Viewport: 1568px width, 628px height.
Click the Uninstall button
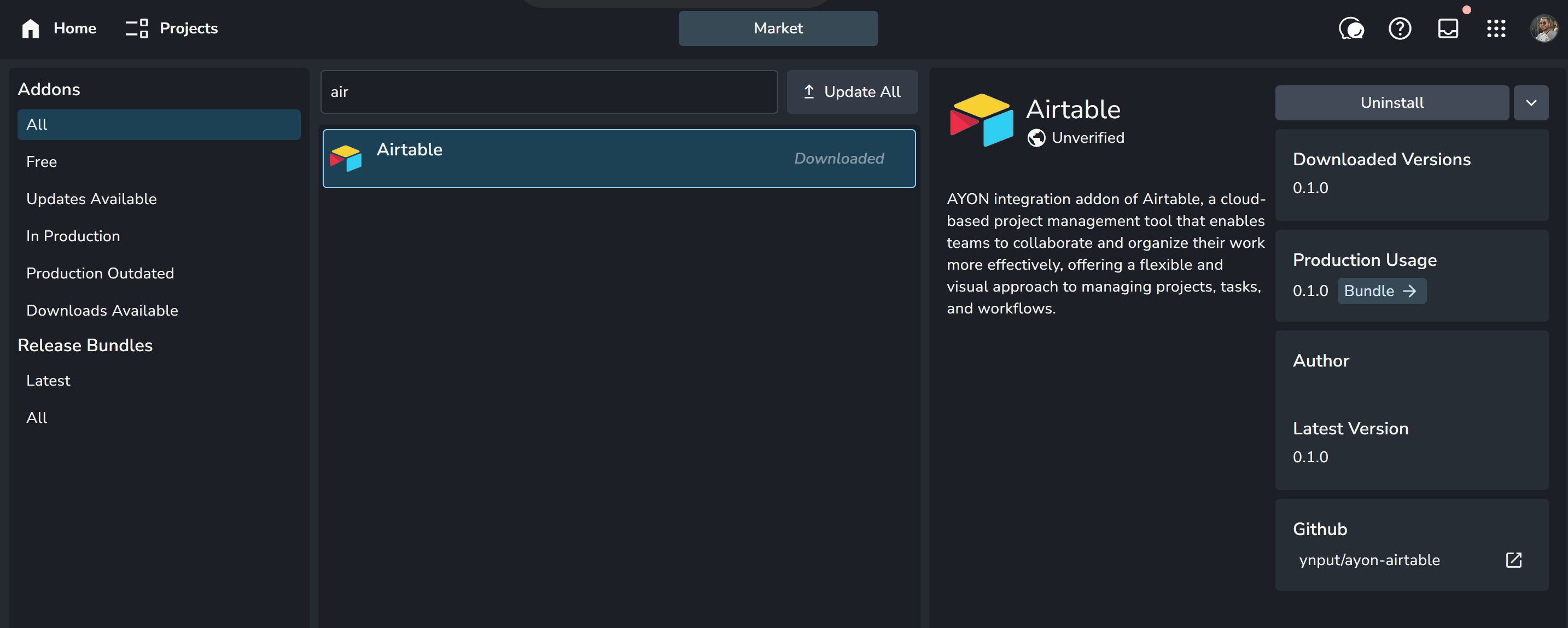click(x=1391, y=103)
